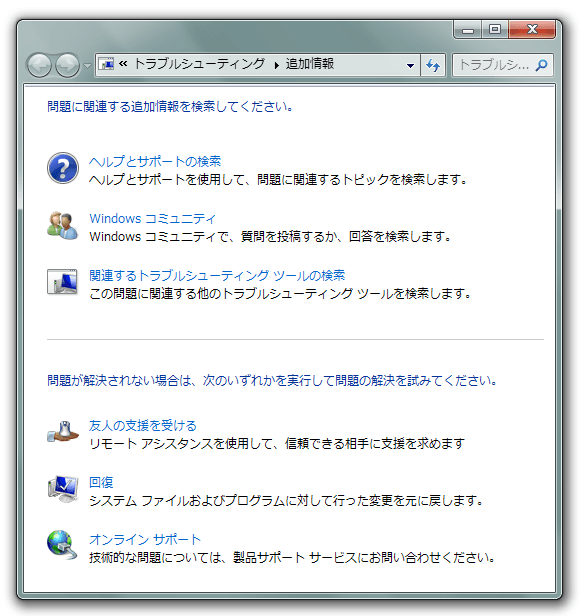
Task: Click the refresh arrows icon in address bar
Action: pyautogui.click(x=433, y=65)
